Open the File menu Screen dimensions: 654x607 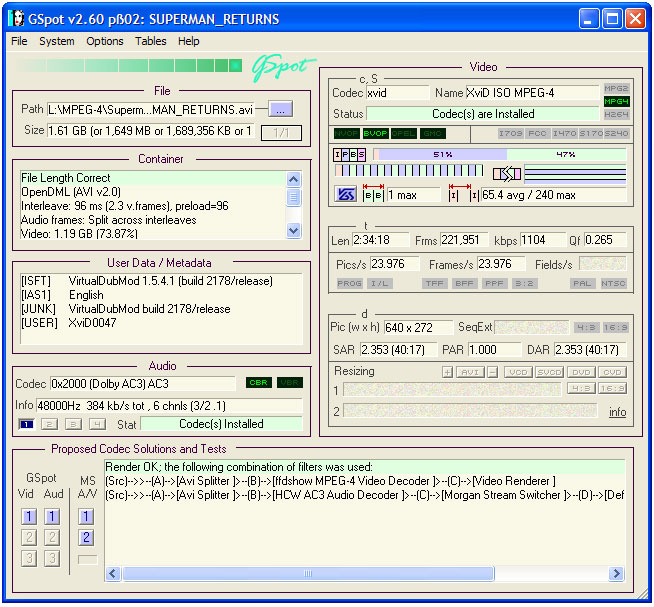click(x=19, y=41)
